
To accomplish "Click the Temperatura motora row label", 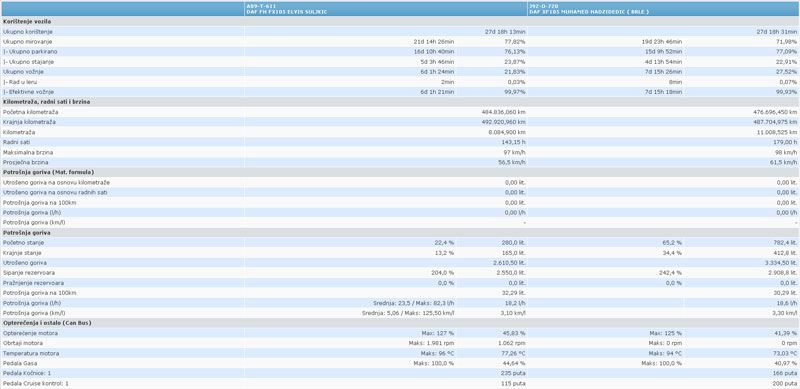I will (x=31, y=353).
